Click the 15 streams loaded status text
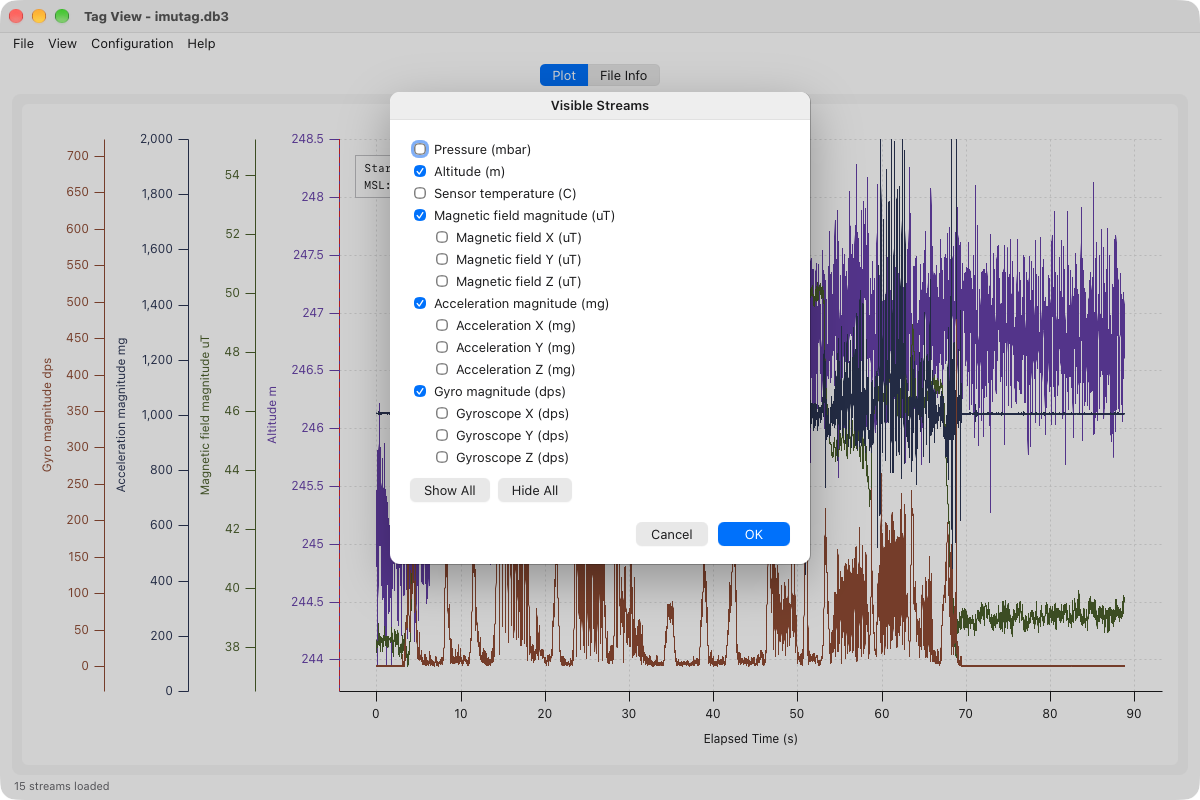This screenshot has height=800, width=1200. [x=62, y=786]
